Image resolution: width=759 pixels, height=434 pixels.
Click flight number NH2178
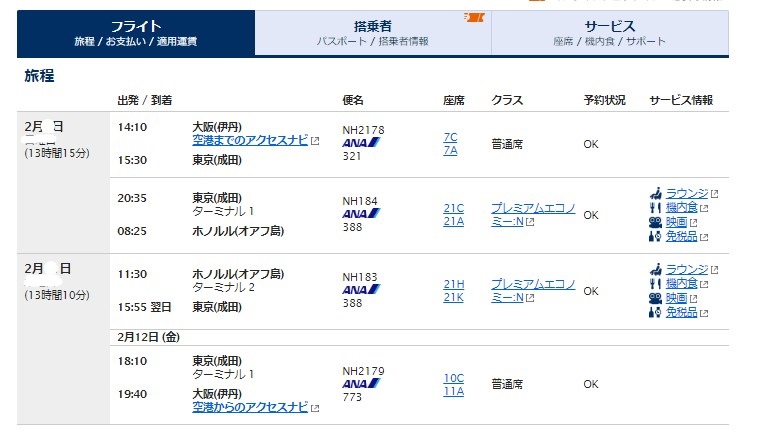[x=363, y=130]
